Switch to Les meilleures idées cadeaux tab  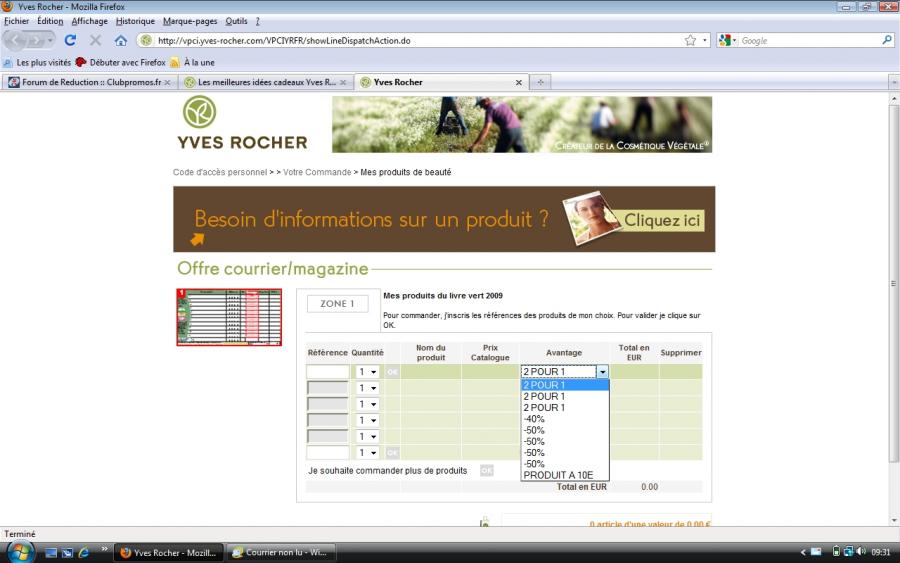(x=265, y=82)
